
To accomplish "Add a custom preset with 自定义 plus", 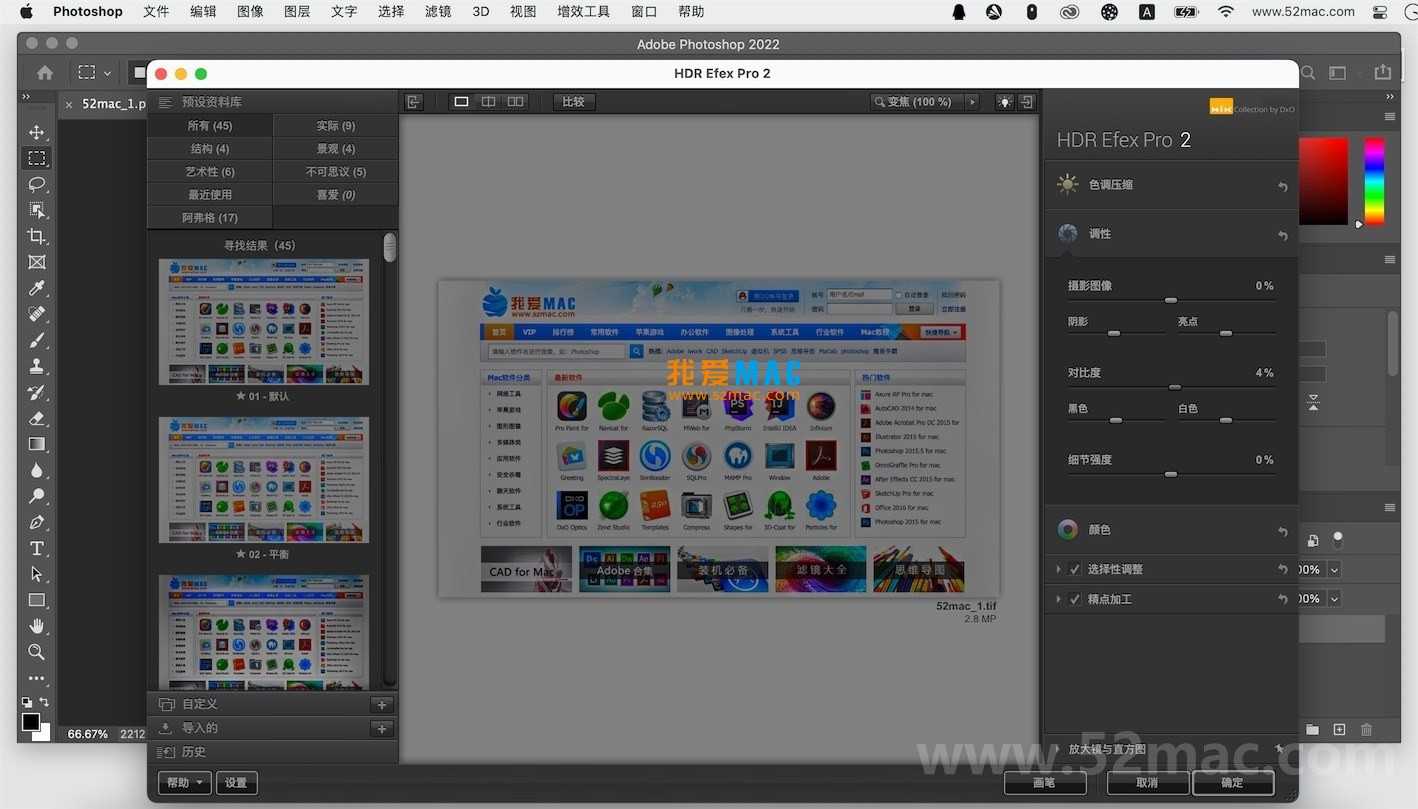I will 381,704.
